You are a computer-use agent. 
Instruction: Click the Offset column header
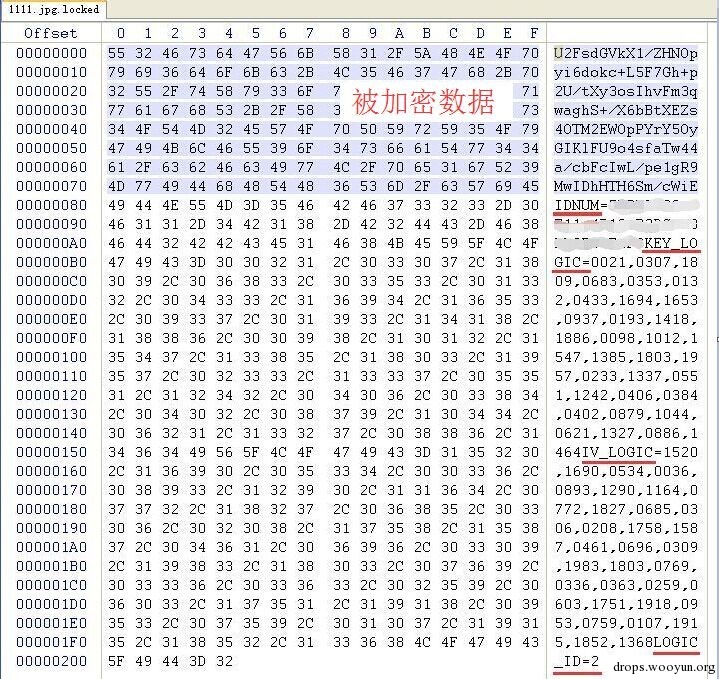[50, 33]
